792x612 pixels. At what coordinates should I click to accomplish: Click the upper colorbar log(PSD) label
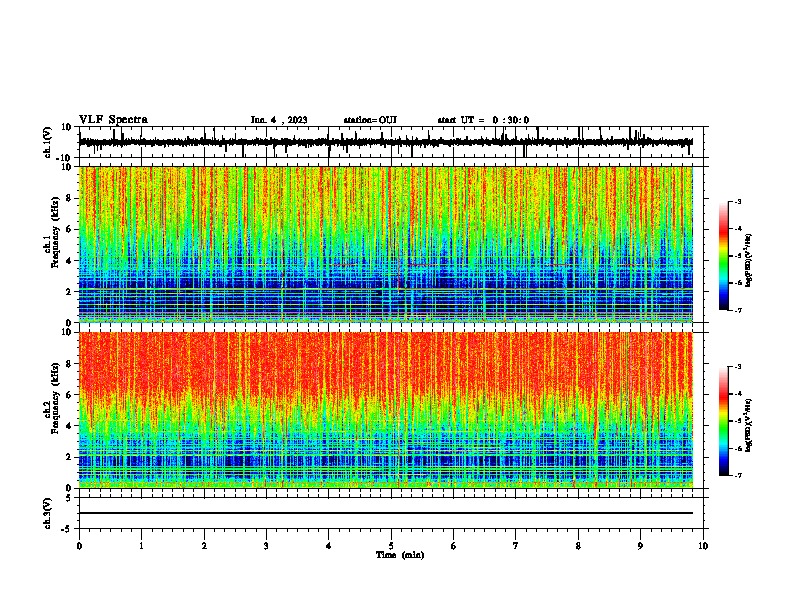click(749, 260)
